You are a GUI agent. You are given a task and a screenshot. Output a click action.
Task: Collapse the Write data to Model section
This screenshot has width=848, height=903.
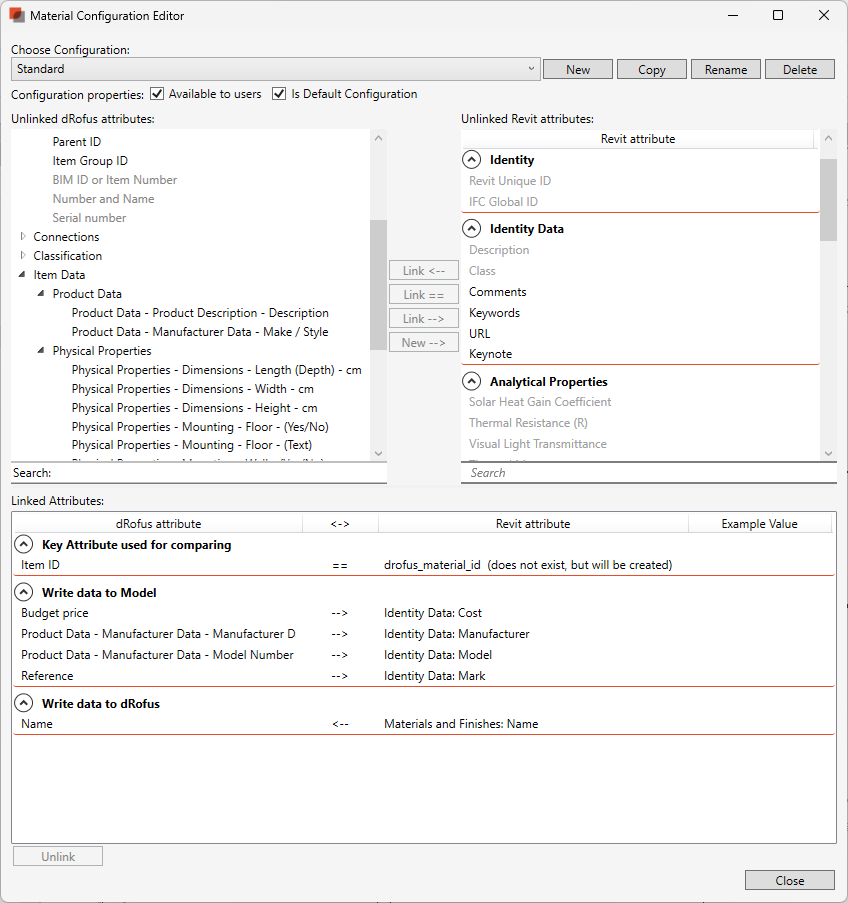tap(24, 593)
